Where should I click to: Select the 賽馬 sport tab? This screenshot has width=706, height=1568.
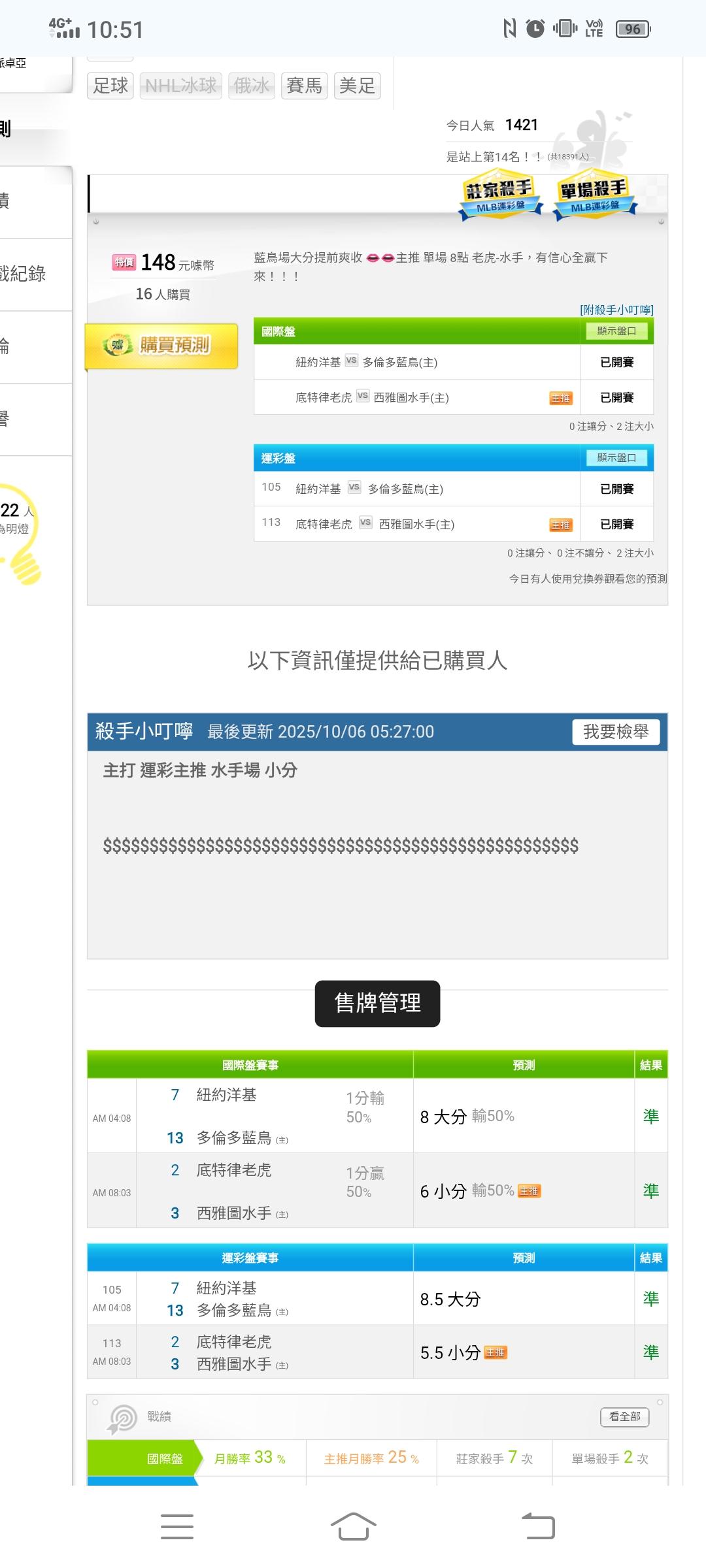tap(305, 86)
